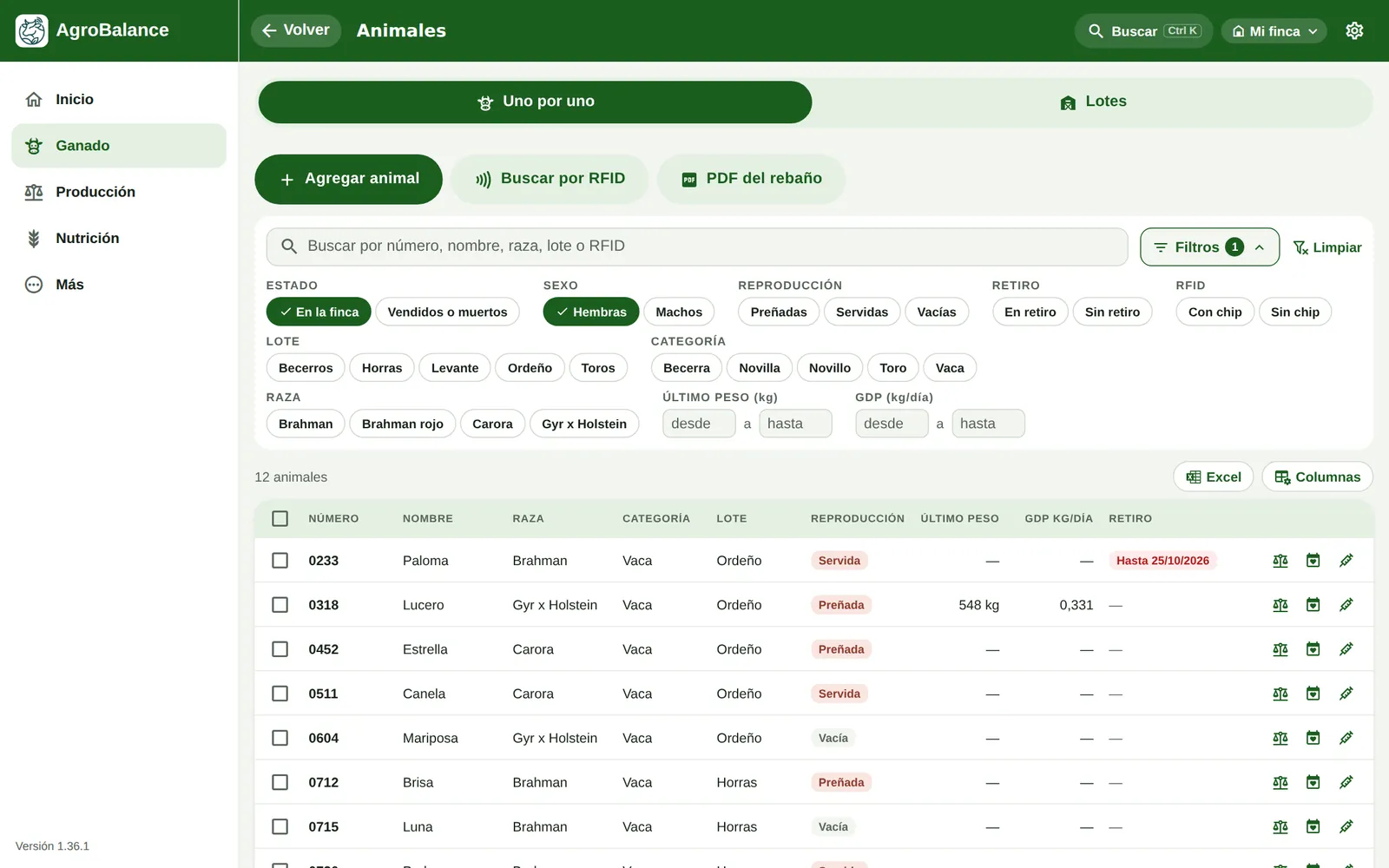Click syringe icon for Luna row

point(1346,827)
